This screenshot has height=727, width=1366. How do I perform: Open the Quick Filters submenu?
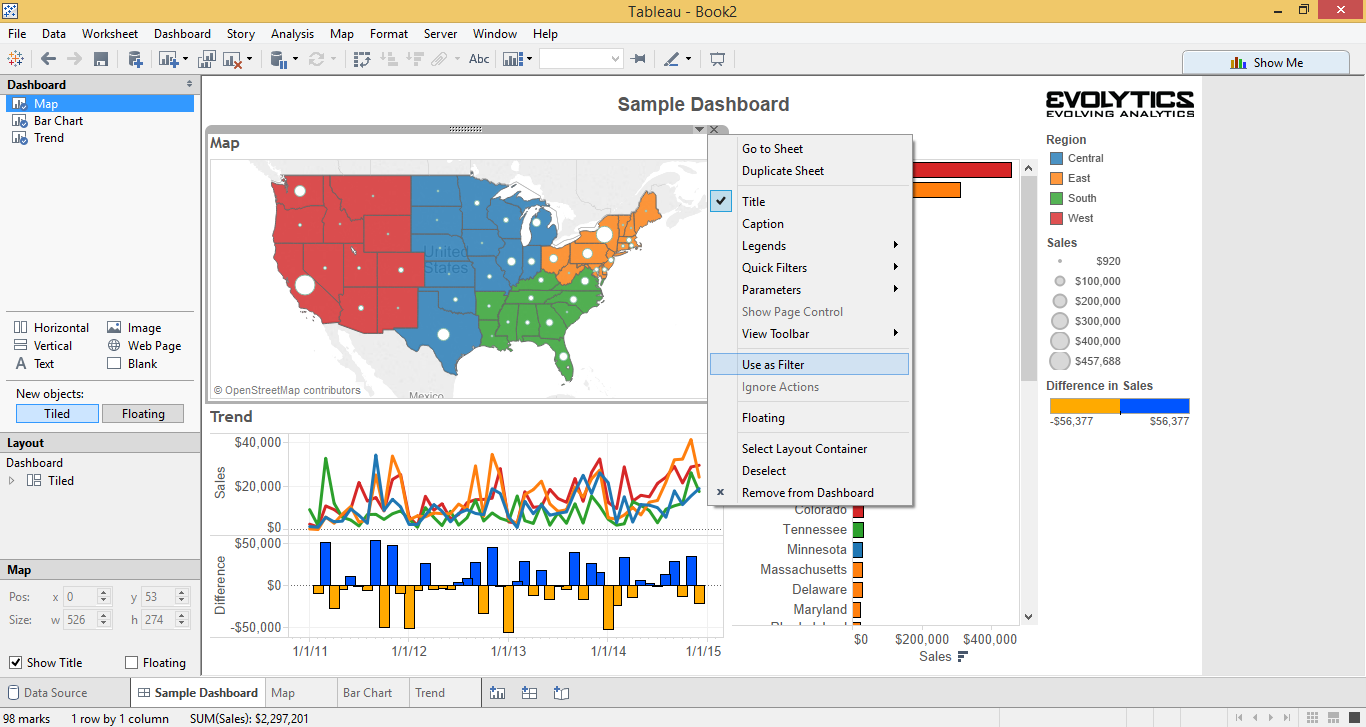(x=773, y=267)
